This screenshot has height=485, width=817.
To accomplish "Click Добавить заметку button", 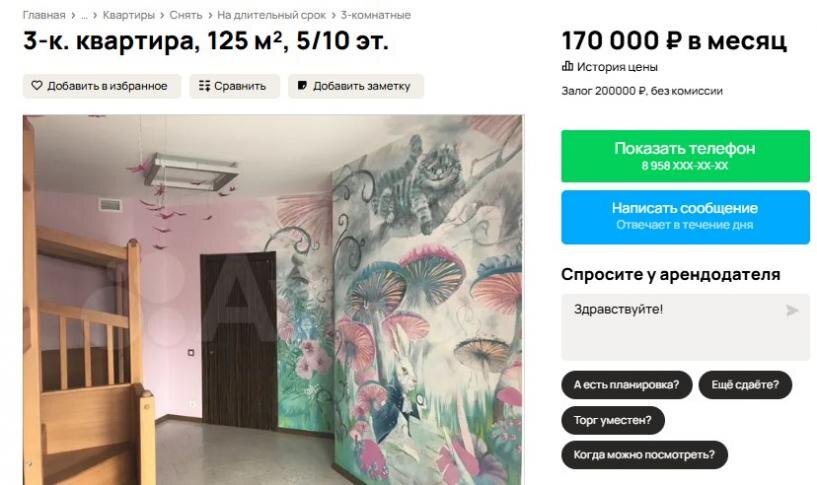I will coord(356,86).
